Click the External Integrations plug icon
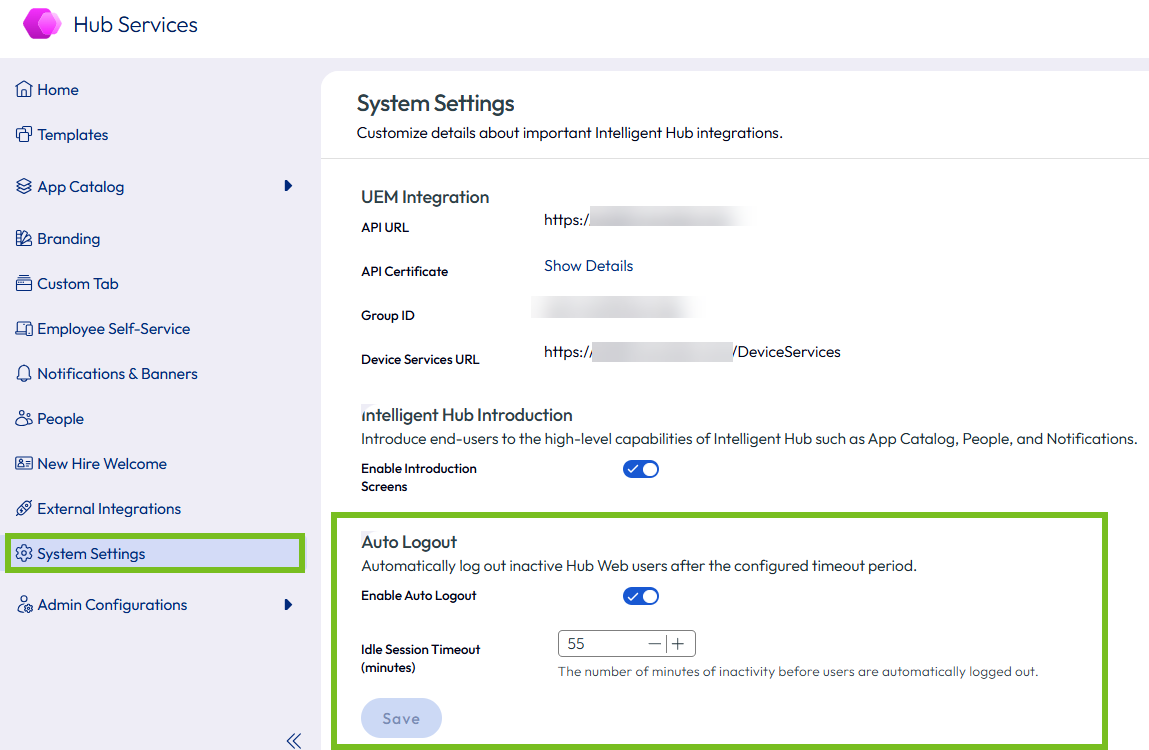 (x=24, y=508)
